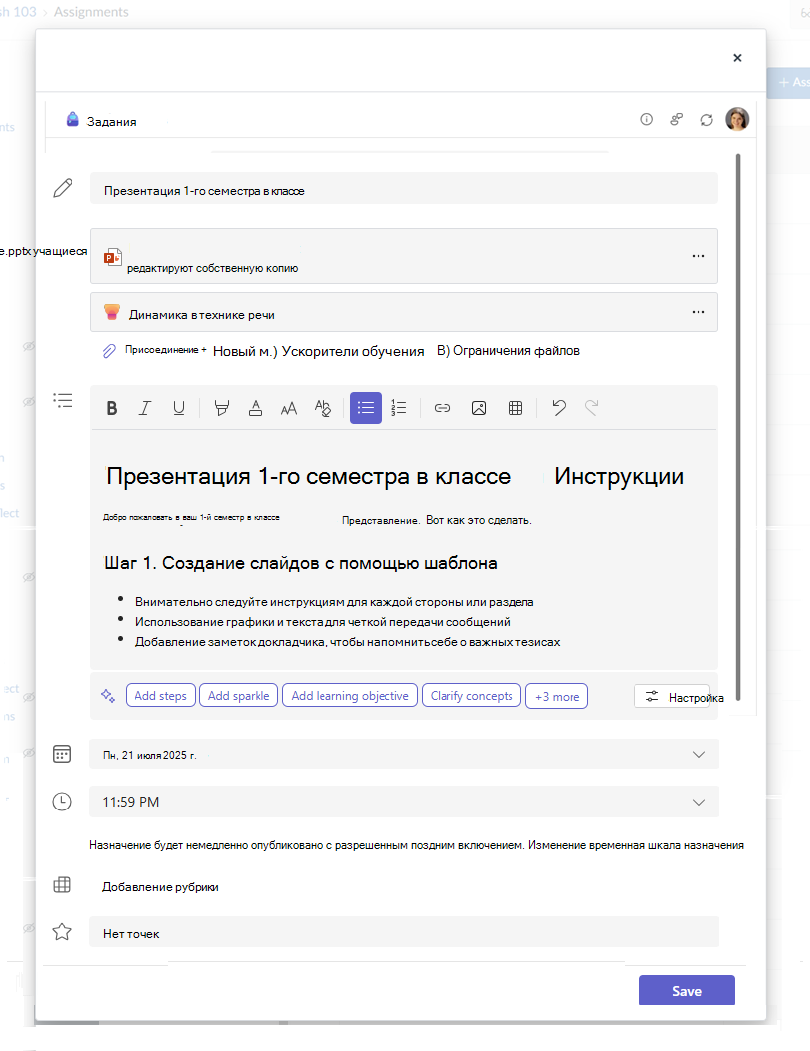Image resolution: width=810 pixels, height=1051 pixels.
Task: Open more options for Динамика в технике речи
Action: (699, 312)
